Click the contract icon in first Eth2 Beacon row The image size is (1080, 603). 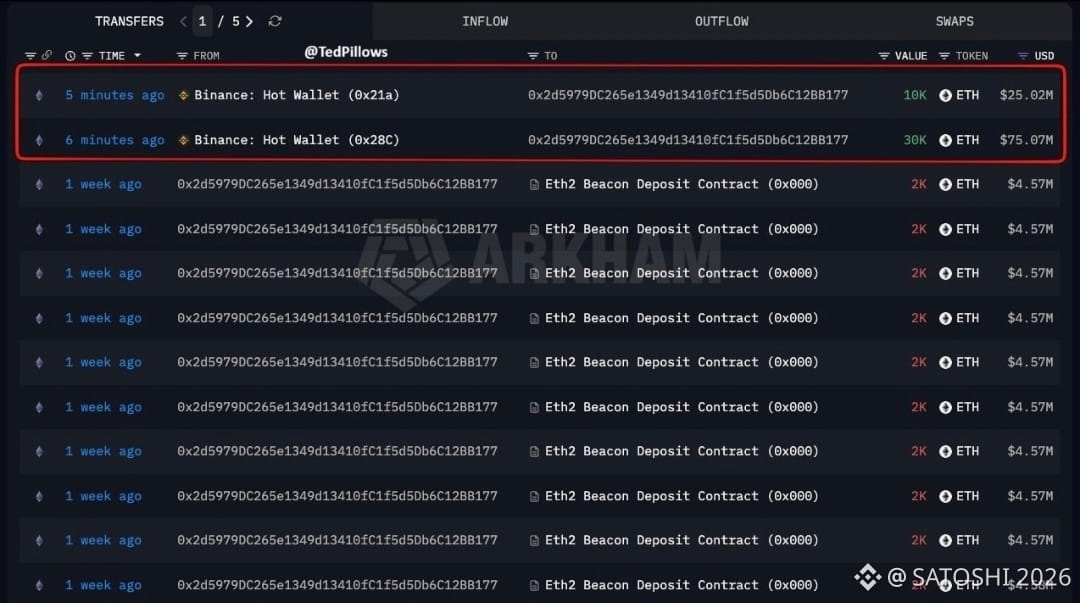534,185
